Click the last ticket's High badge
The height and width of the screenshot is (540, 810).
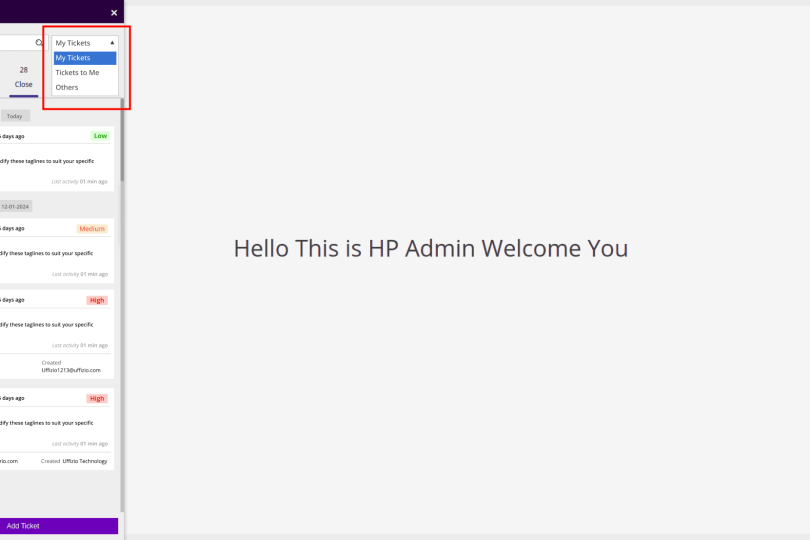click(97, 398)
